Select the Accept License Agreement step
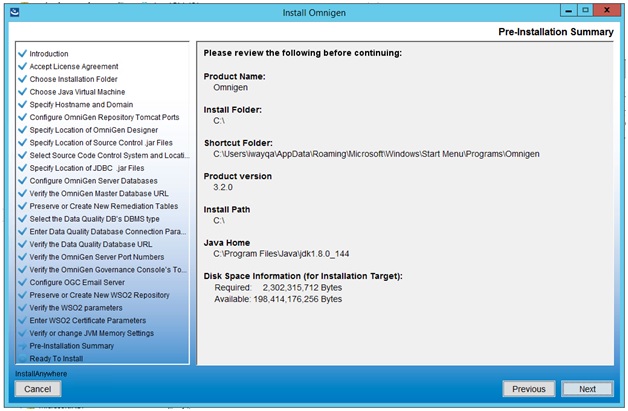Viewport: 628px width, 411px height. [74, 66]
